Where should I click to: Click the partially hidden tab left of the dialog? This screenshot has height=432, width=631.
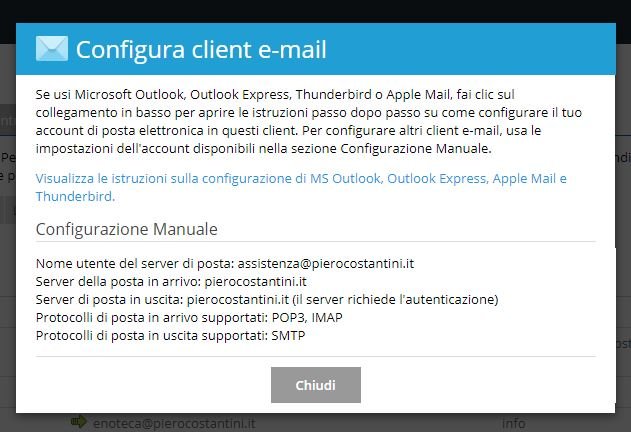(x=8, y=120)
